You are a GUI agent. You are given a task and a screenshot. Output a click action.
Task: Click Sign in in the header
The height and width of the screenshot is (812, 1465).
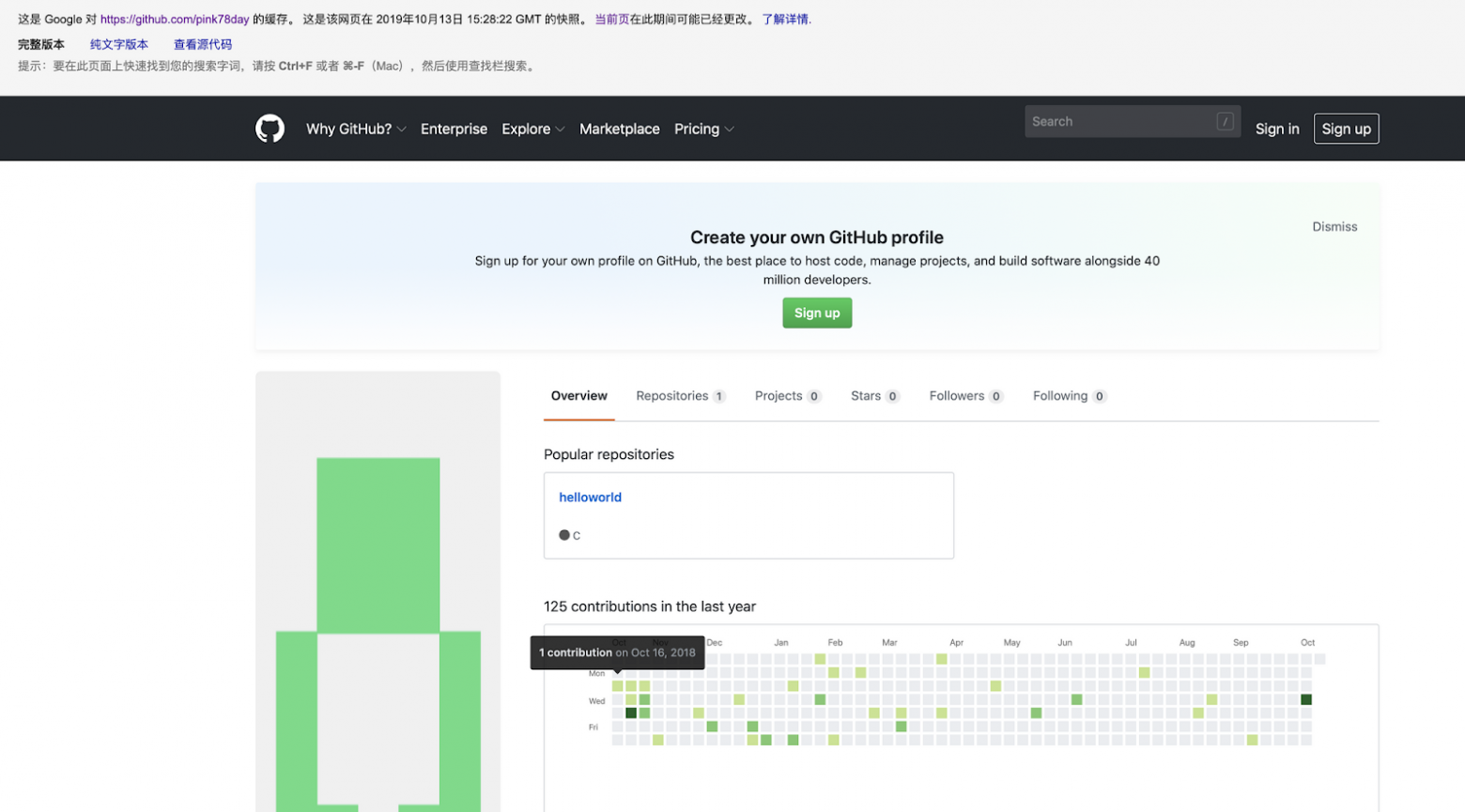coord(1277,129)
